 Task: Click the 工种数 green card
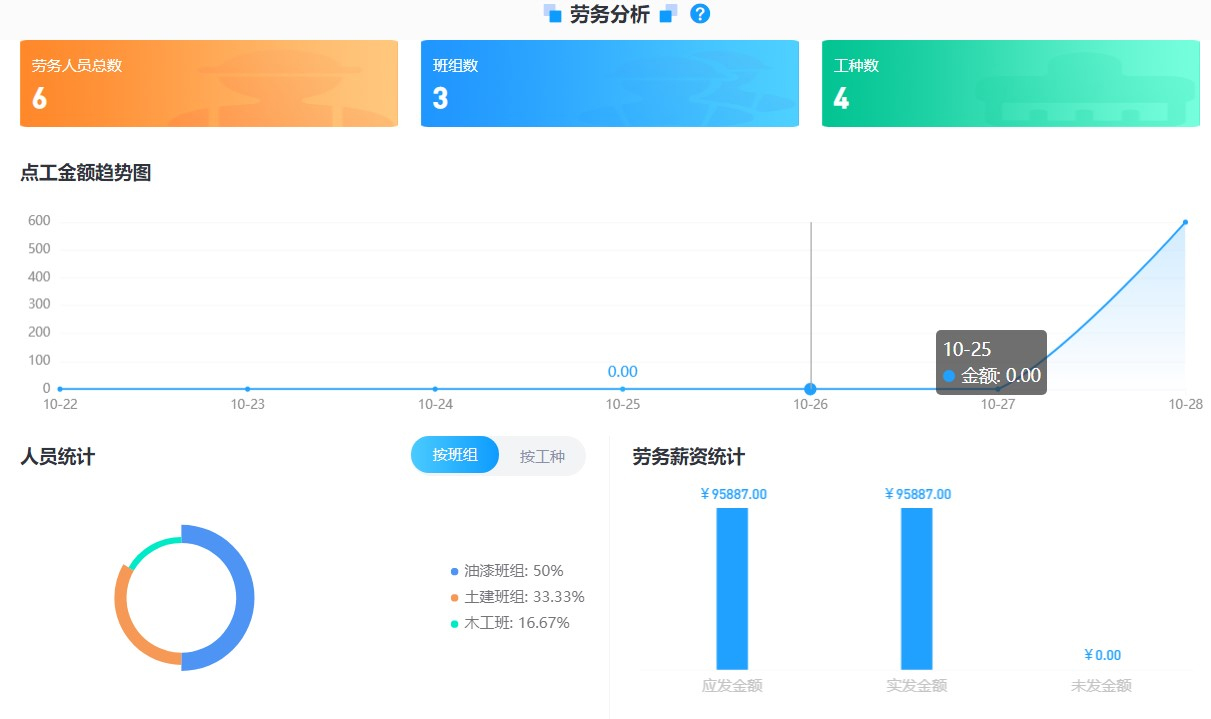1010,84
